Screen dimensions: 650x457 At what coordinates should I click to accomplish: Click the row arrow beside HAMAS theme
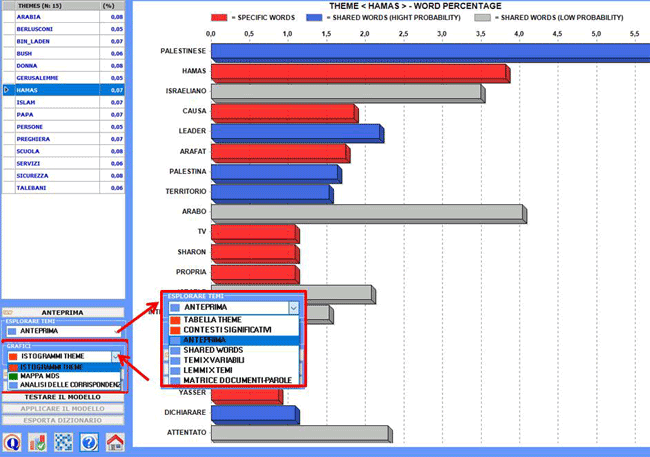click(x=6, y=90)
